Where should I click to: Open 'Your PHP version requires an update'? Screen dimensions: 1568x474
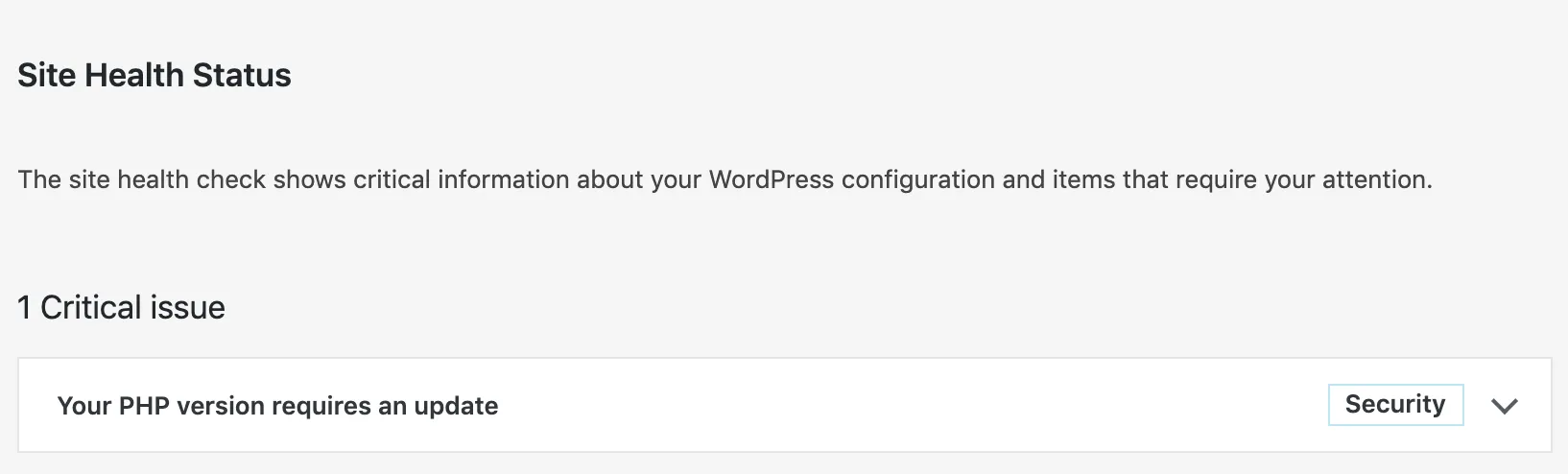click(277, 406)
